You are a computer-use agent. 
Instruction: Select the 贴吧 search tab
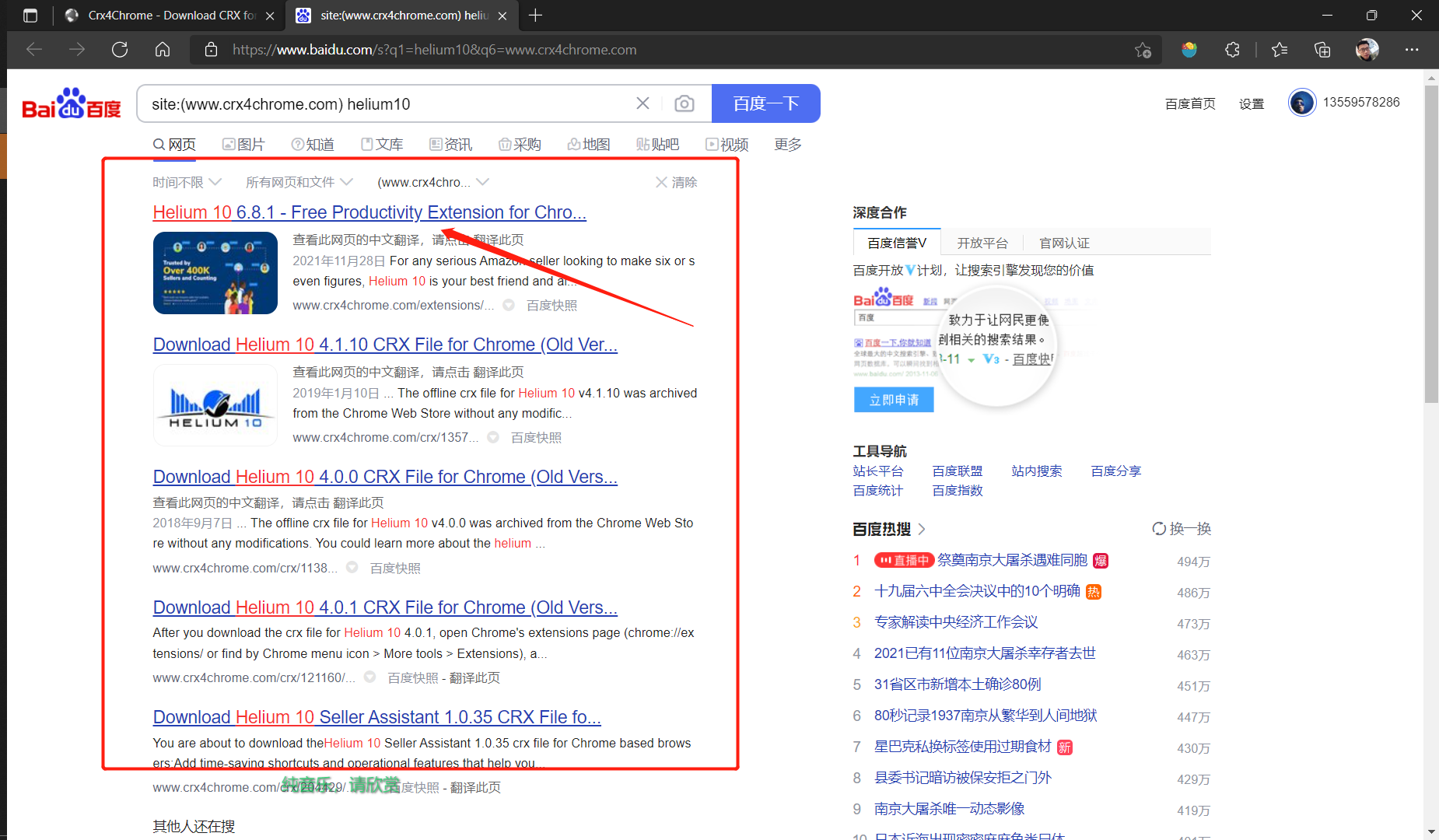657,145
